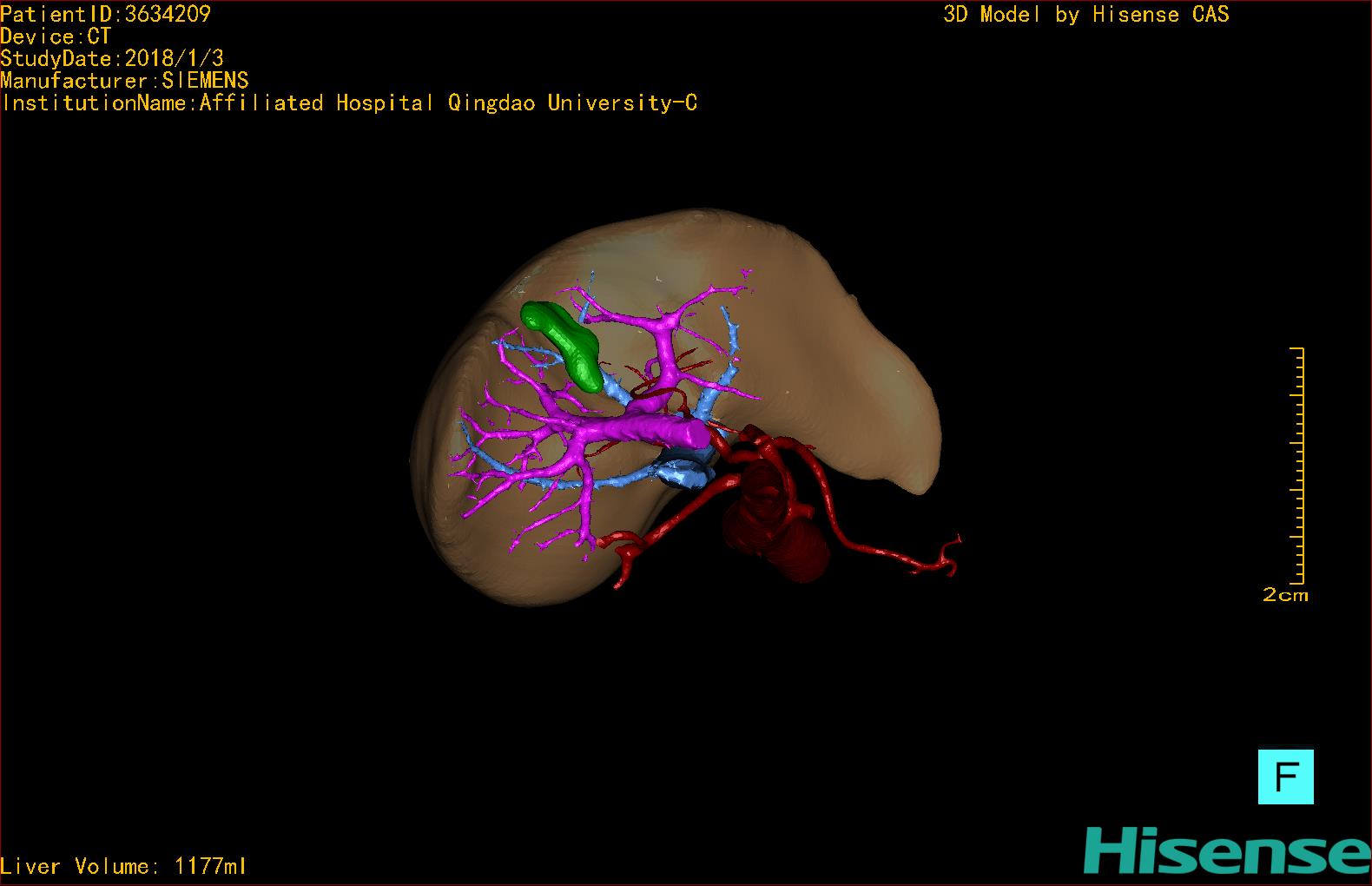Click the Manufacturer:SIEMENS text
This screenshot has width=1372, height=886.
pos(124,81)
